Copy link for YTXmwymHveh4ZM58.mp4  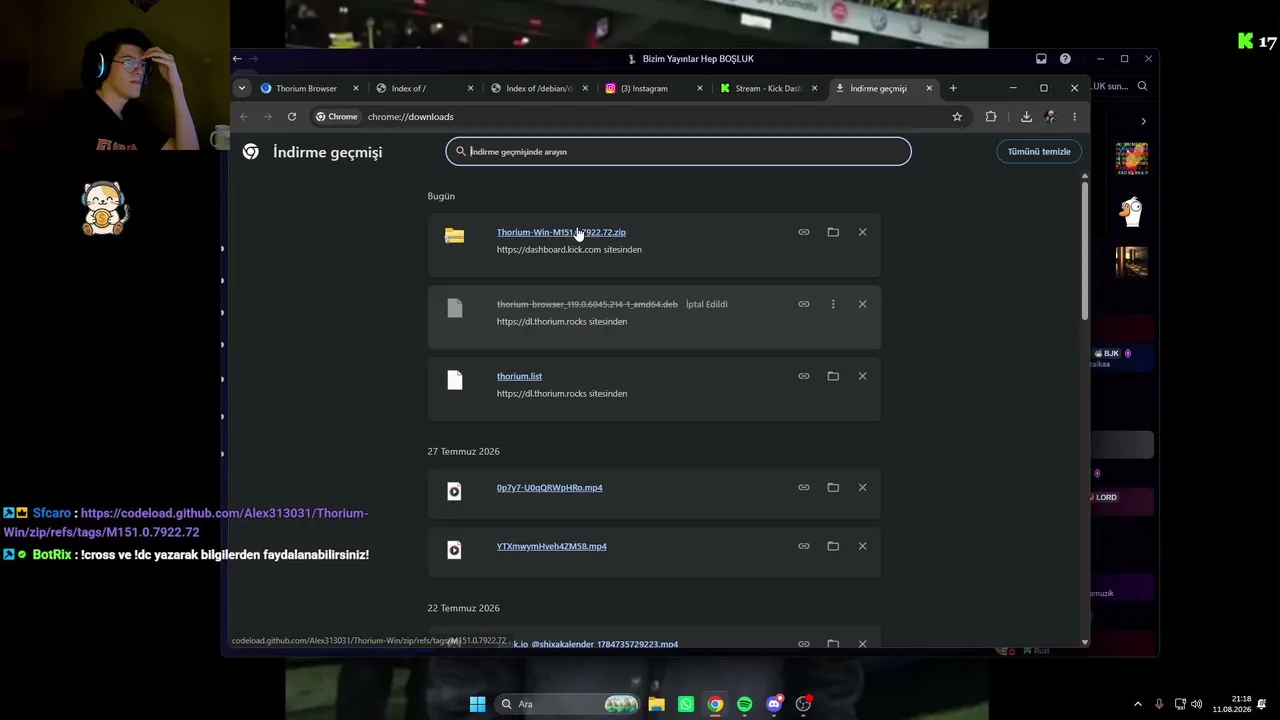click(x=804, y=546)
